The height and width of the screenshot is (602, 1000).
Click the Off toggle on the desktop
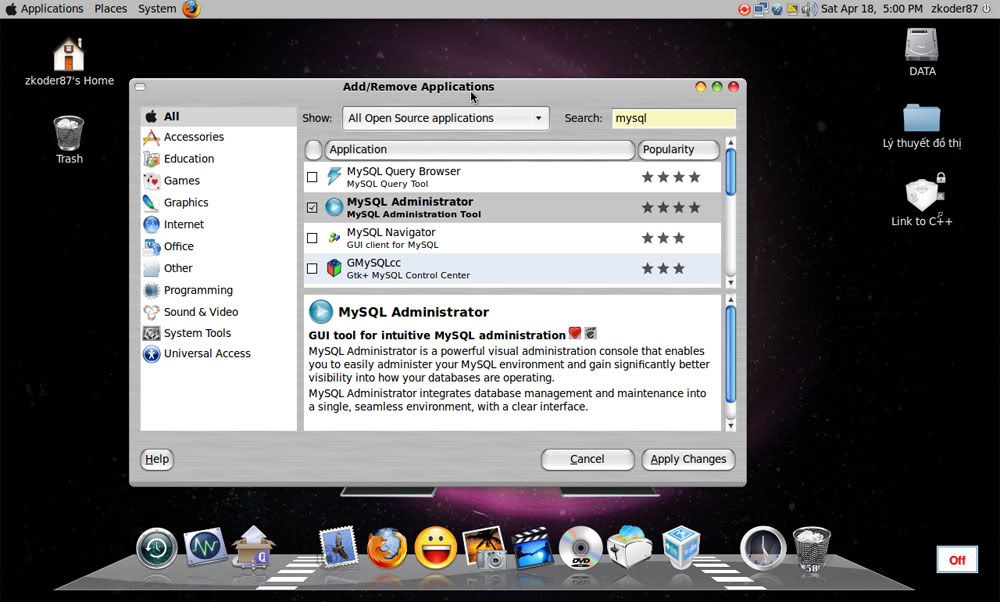point(957,561)
